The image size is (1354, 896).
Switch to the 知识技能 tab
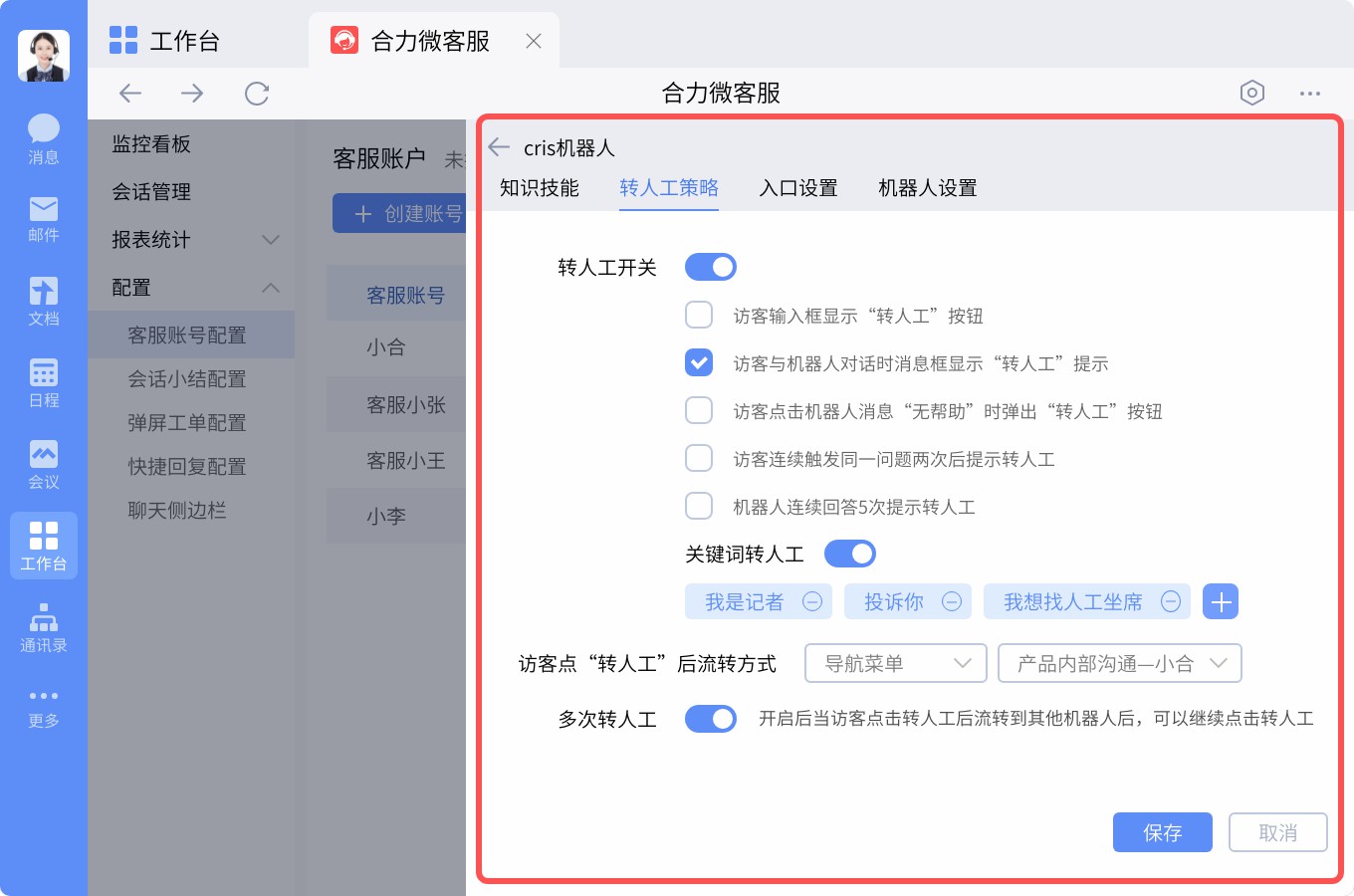pos(540,188)
